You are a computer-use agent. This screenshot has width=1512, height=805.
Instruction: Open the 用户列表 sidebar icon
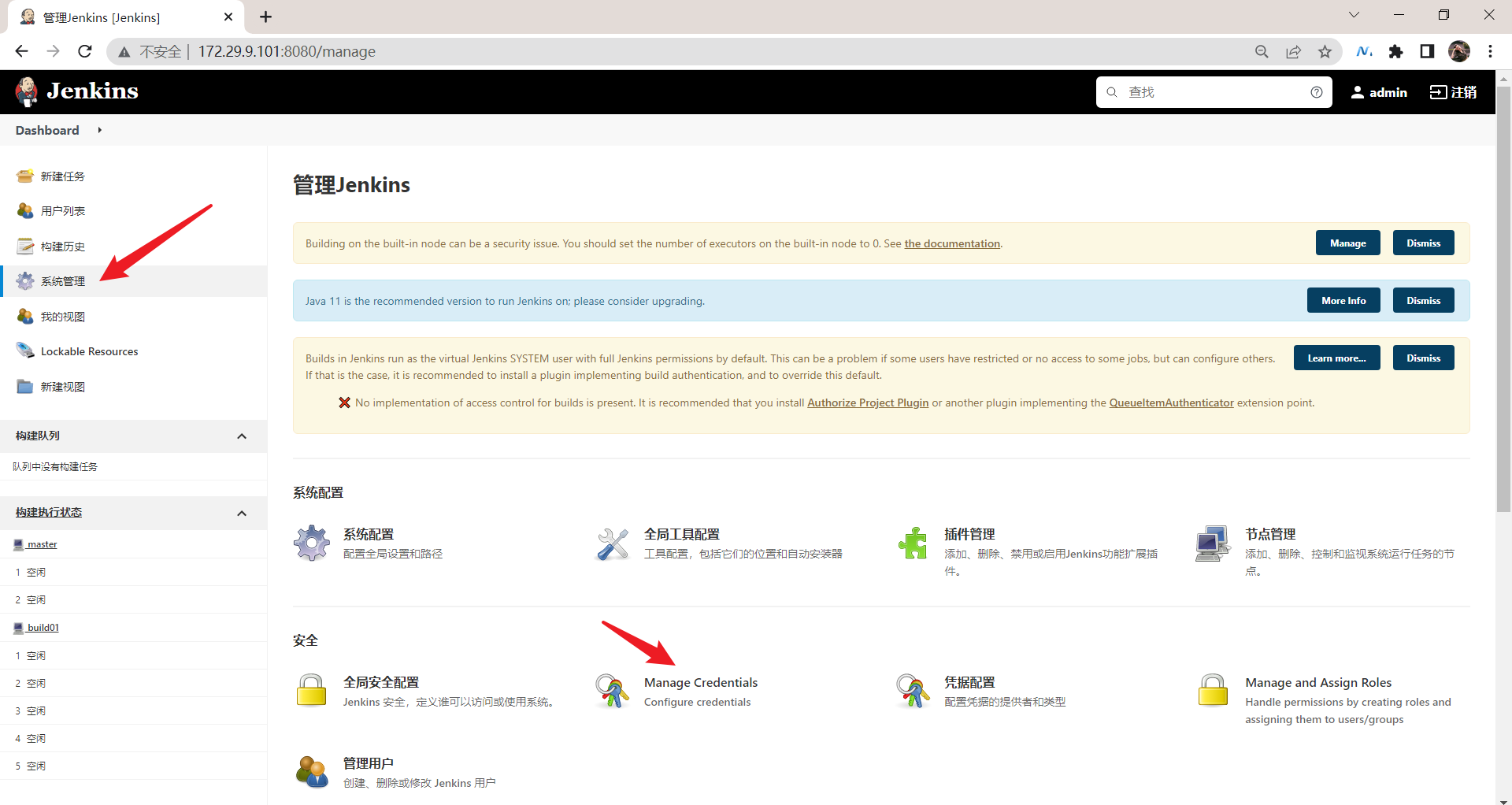[x=25, y=210]
